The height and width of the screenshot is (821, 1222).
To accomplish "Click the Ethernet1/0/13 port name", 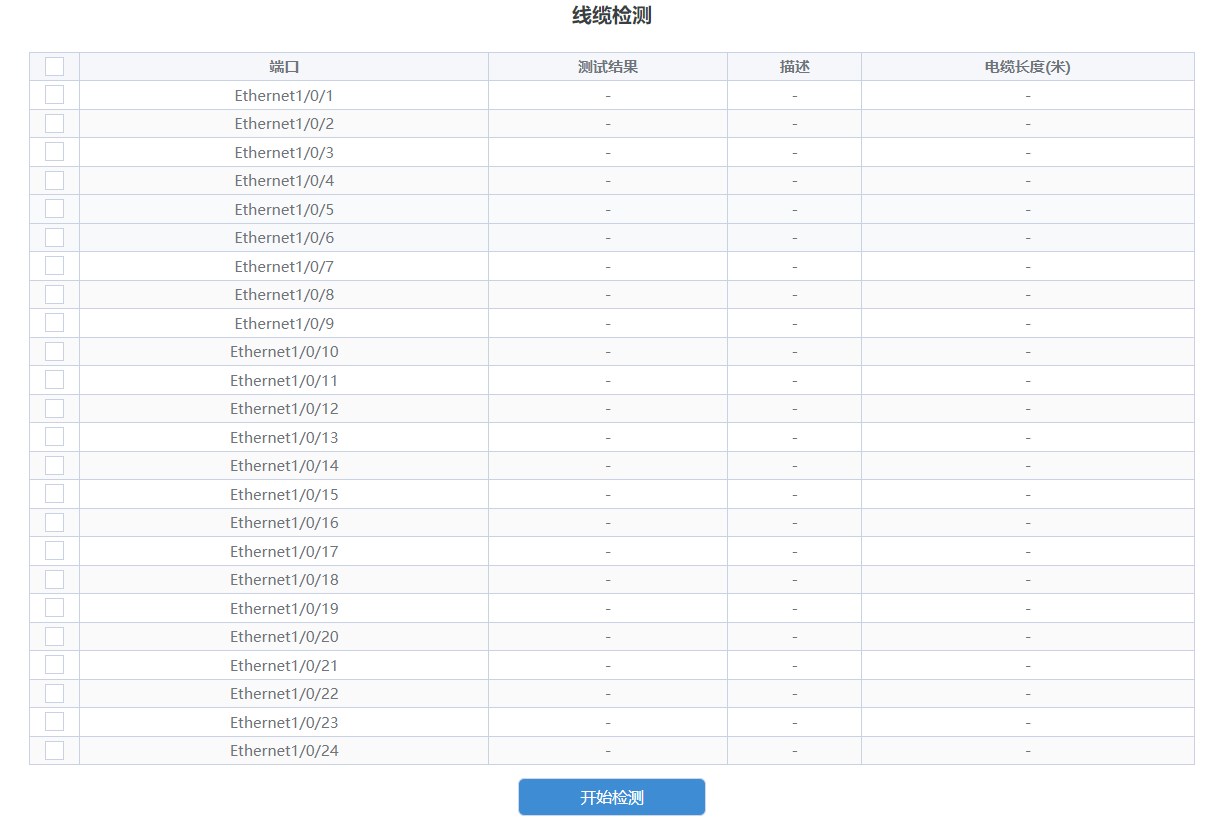I will [x=284, y=438].
